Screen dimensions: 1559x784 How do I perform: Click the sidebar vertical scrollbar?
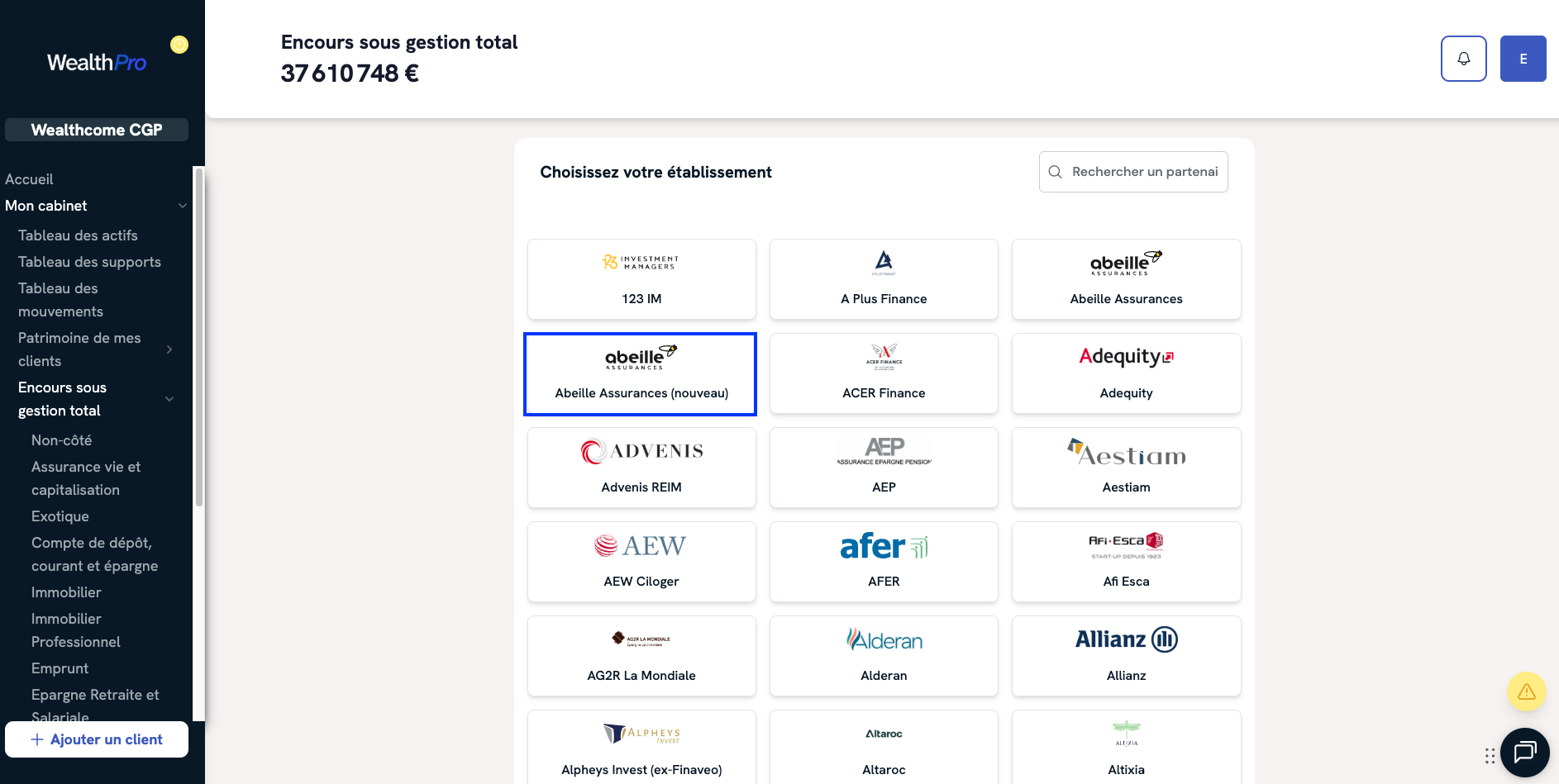pos(198,337)
